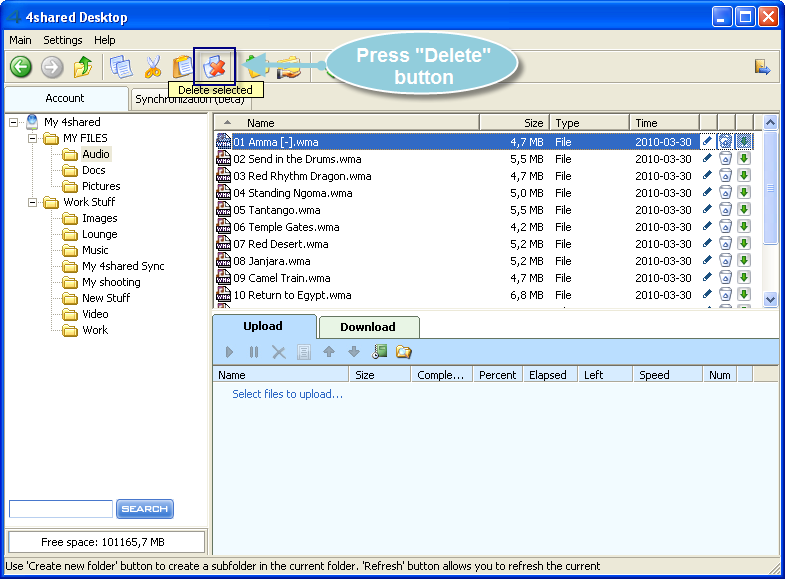Collapse the Work Stuff tree node

click(x=33, y=202)
